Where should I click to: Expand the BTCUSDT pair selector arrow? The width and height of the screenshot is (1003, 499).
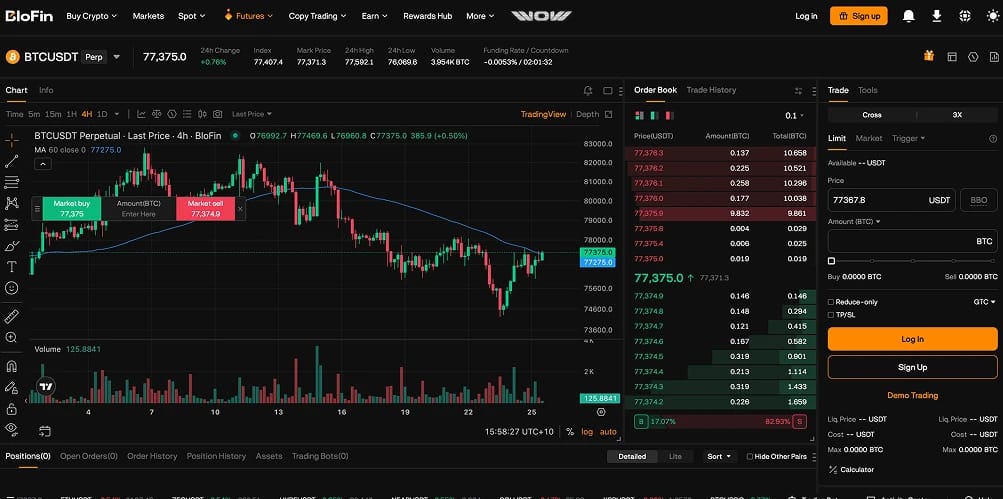pos(116,57)
